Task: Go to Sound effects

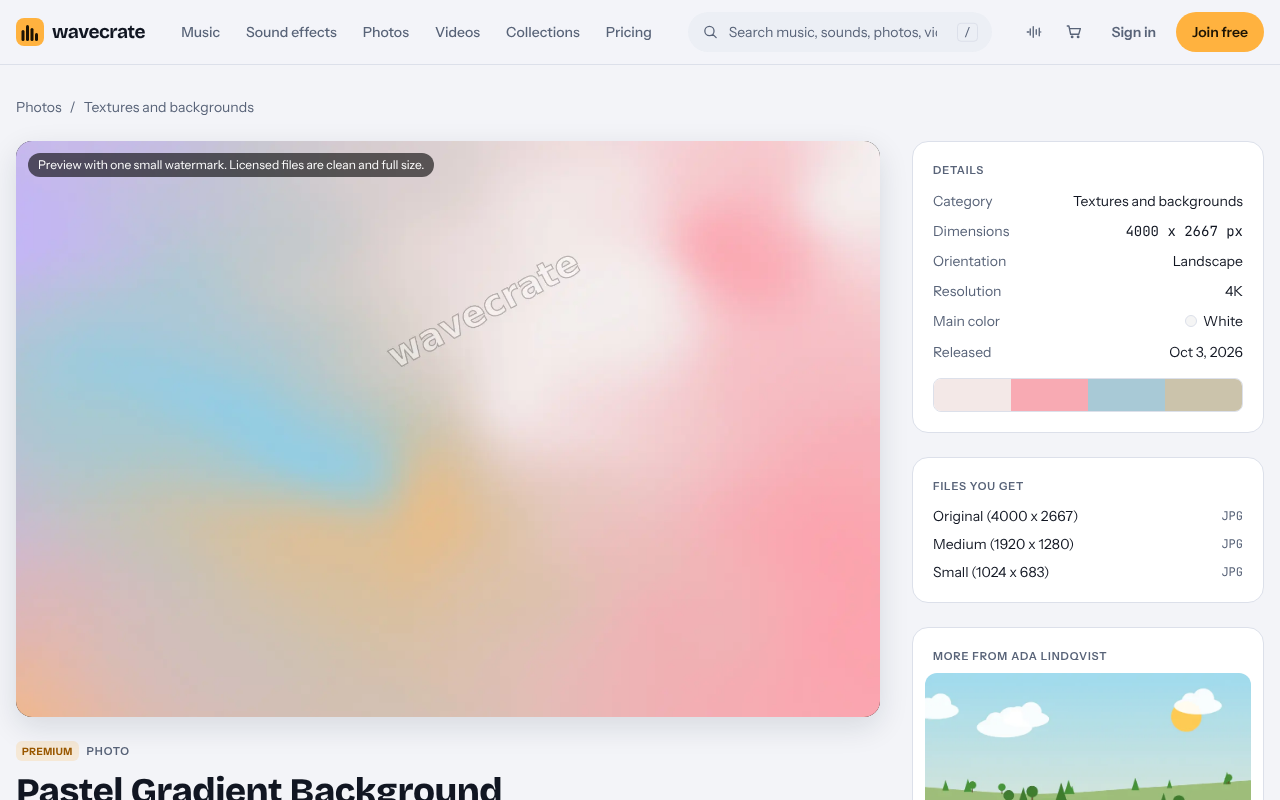Action: coord(291,32)
